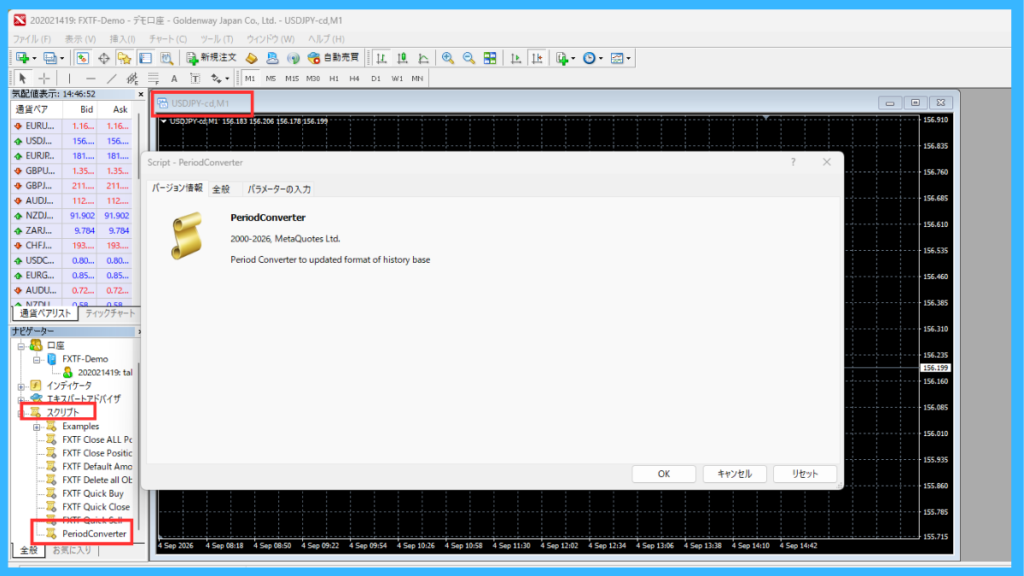This screenshot has width=1024, height=576.
Task: Expand the インディケータ tree node
Action: [21, 387]
